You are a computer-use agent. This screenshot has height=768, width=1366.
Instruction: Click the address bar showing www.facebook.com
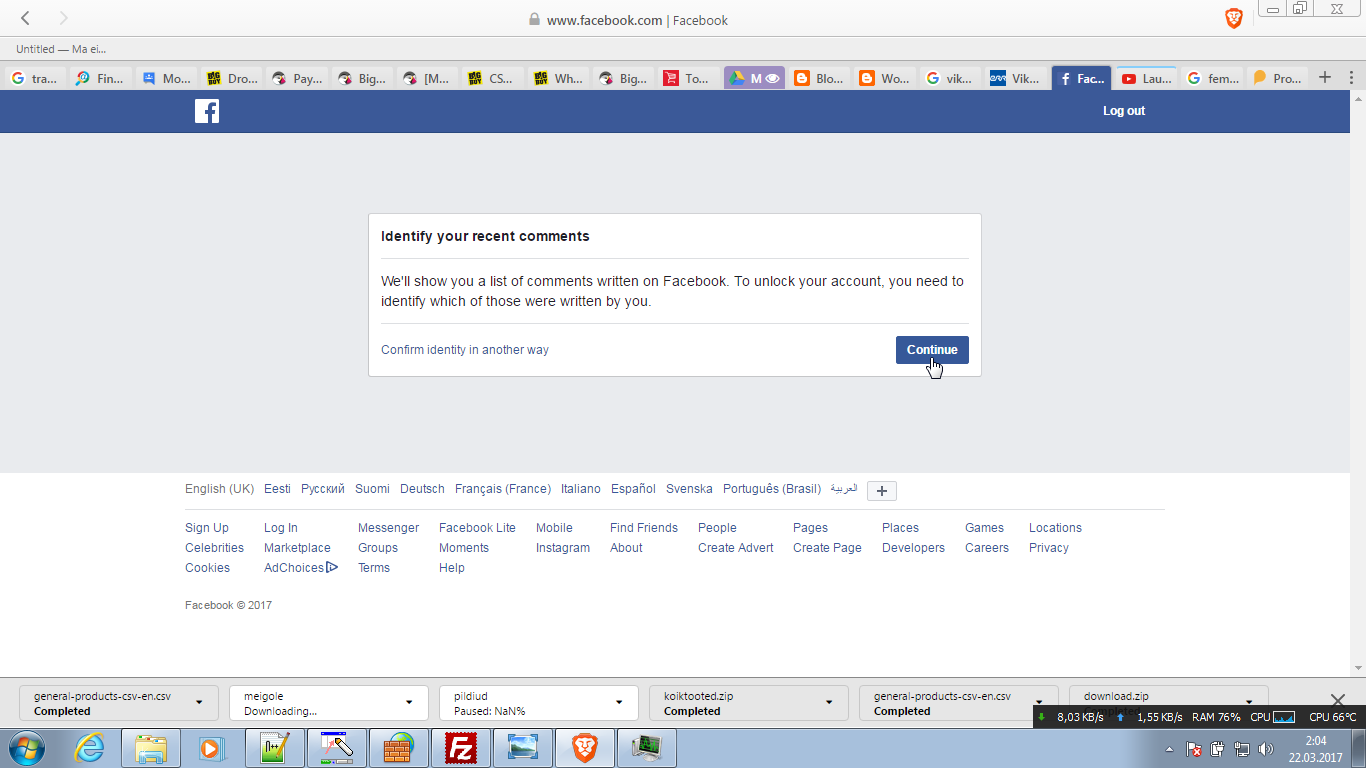coord(637,20)
